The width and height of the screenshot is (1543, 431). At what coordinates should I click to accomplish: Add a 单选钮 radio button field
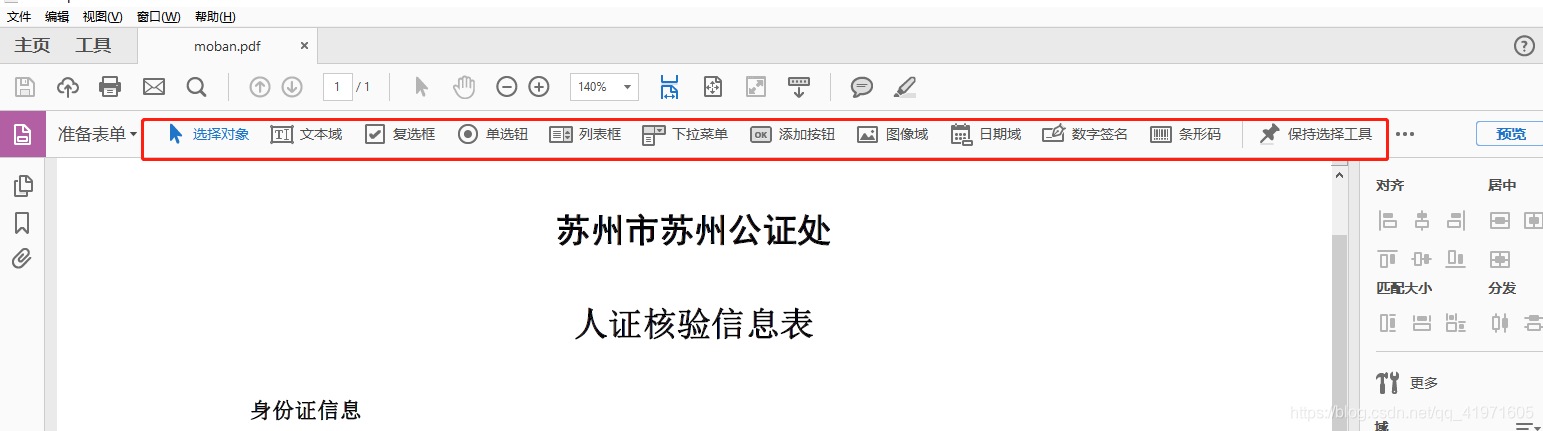(493, 134)
